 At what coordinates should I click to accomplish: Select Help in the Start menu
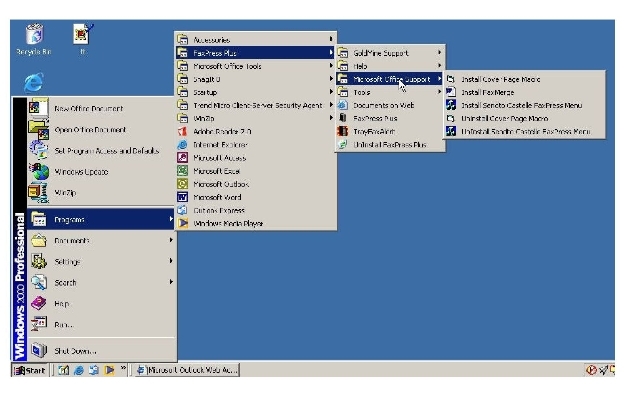pos(102,303)
